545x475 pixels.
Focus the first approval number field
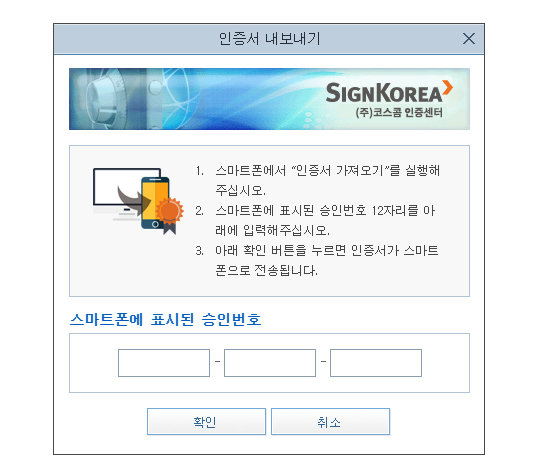coord(164,363)
